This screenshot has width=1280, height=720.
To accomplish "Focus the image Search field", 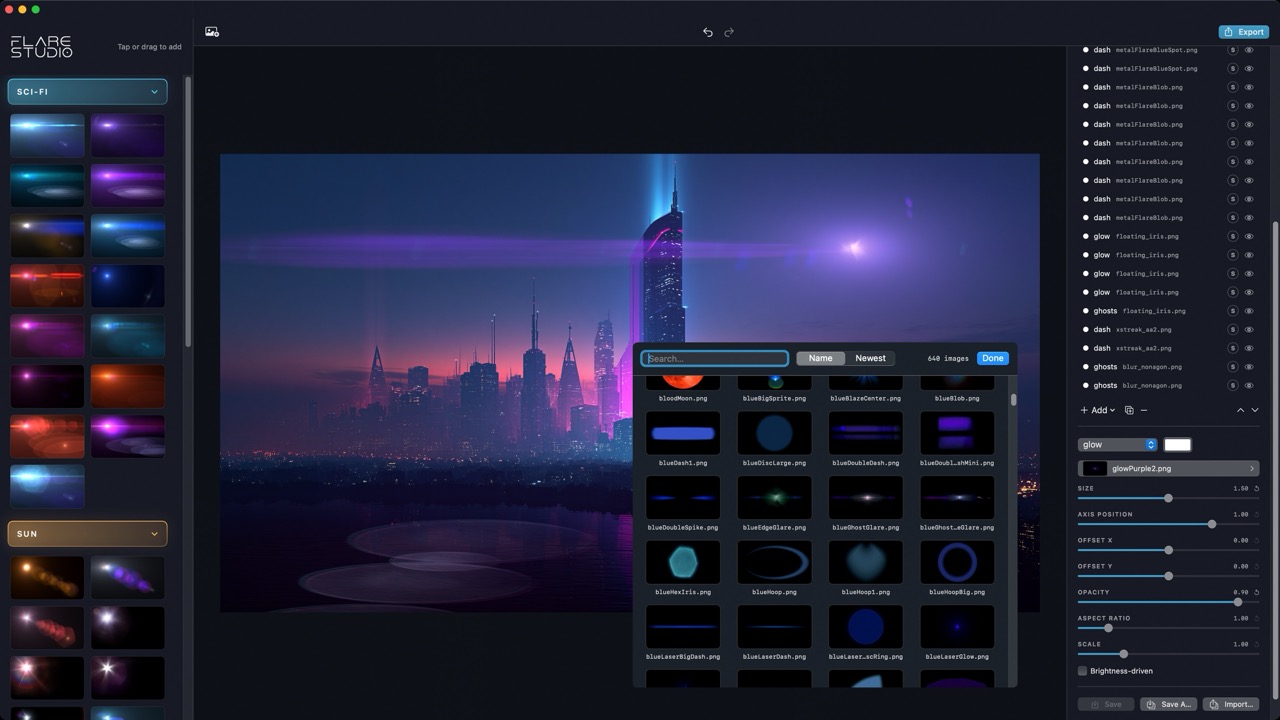I will point(715,358).
